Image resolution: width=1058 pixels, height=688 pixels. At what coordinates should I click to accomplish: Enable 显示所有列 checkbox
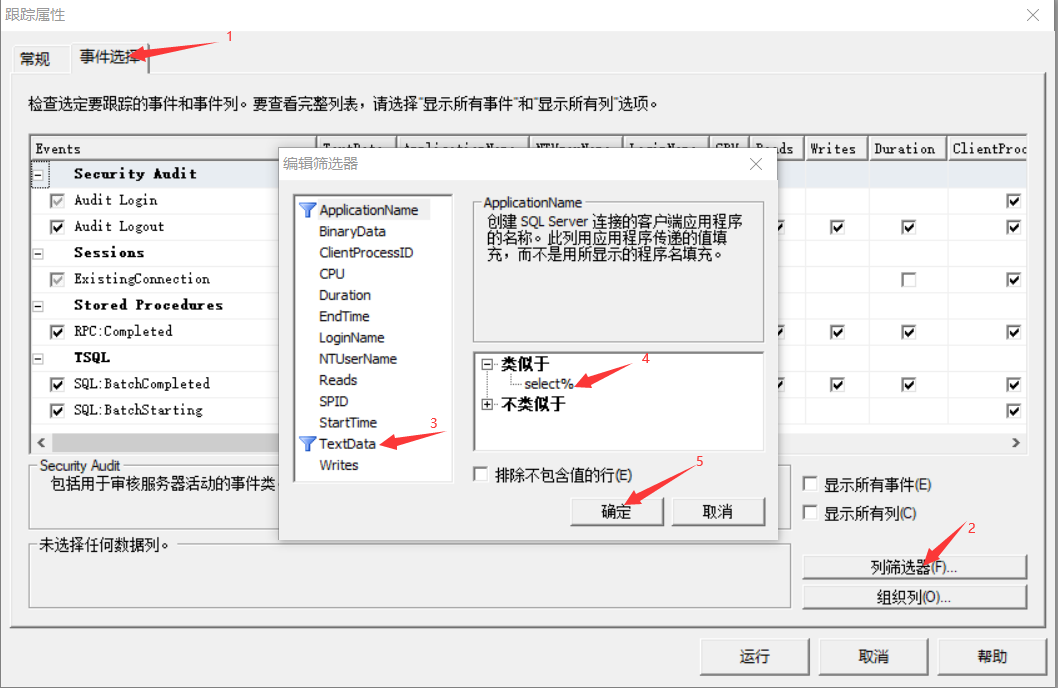coord(810,513)
